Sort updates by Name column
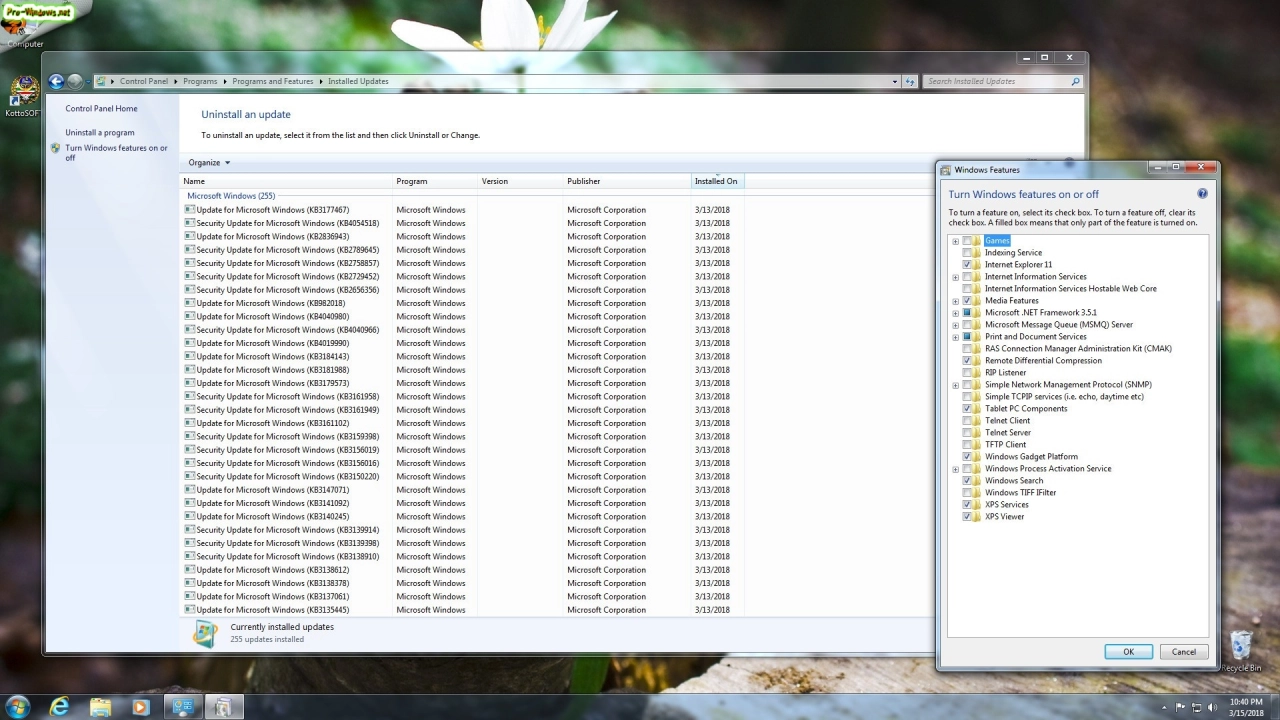Screen dimensions: 1280x720 [x=287, y=181]
